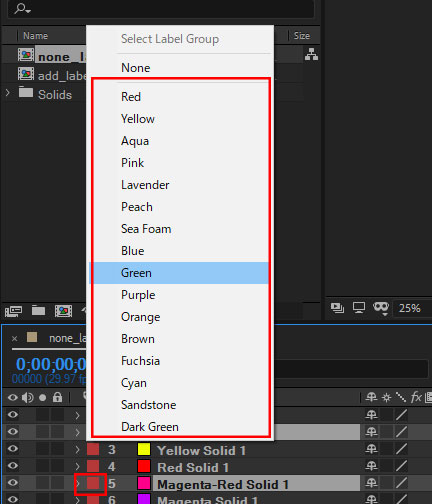Expand the Solids folder
Image resolution: width=432 pixels, height=504 pixels.
pyautogui.click(x=8, y=92)
